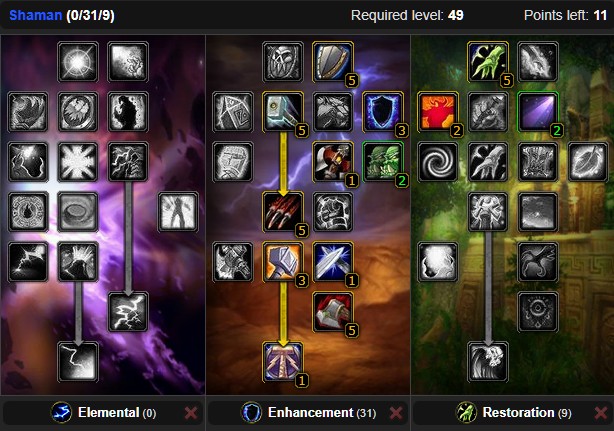Screen dimensions: 614x431
Task: Select the greyed spiral vortex Restoration talent
Action: click(x=438, y=162)
